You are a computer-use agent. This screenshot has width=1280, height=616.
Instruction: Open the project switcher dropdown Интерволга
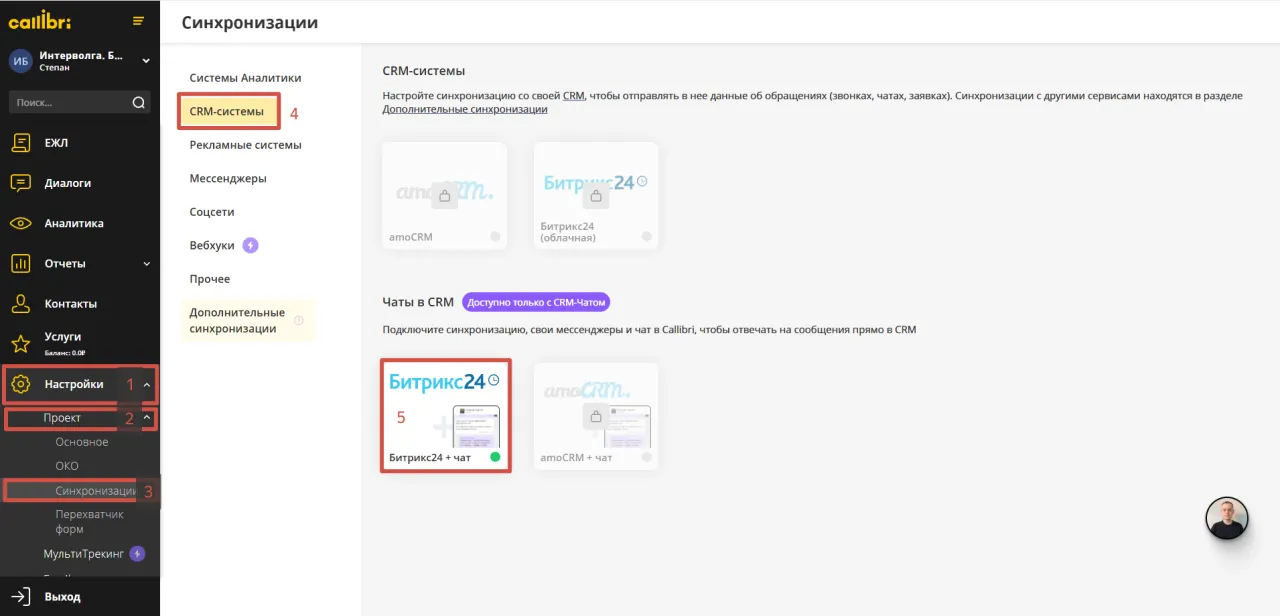coord(146,61)
